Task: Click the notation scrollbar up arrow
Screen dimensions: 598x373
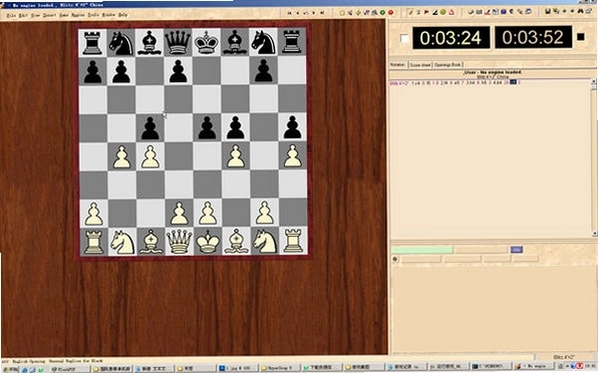Action: pos(593,82)
